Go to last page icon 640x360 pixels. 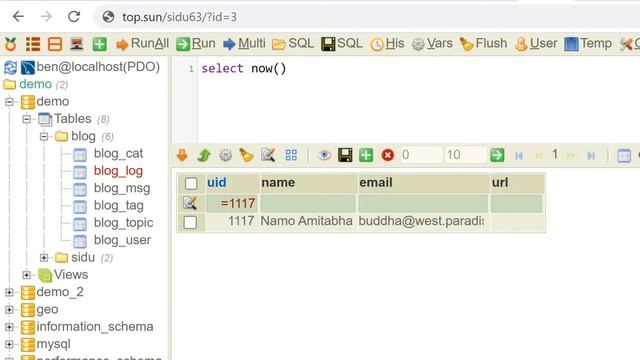pyautogui.click(x=591, y=156)
